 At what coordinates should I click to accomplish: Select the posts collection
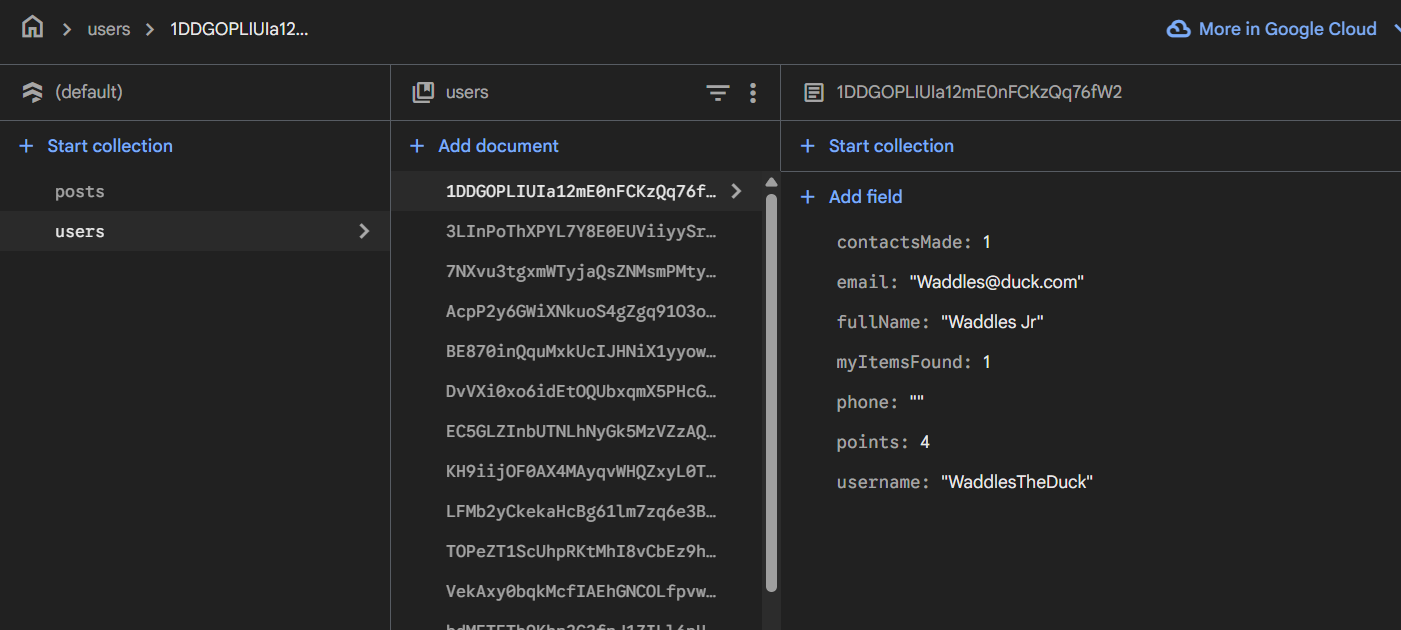tap(80, 192)
